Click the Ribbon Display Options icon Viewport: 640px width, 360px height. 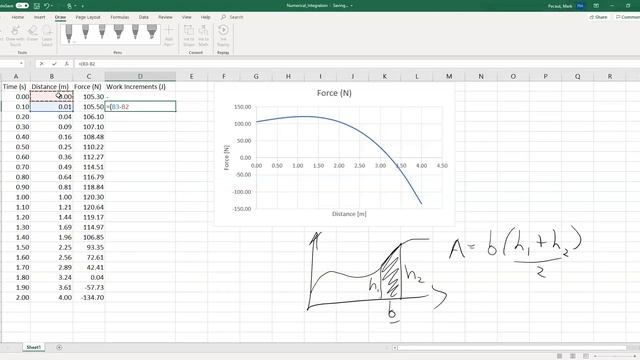click(x=596, y=6)
